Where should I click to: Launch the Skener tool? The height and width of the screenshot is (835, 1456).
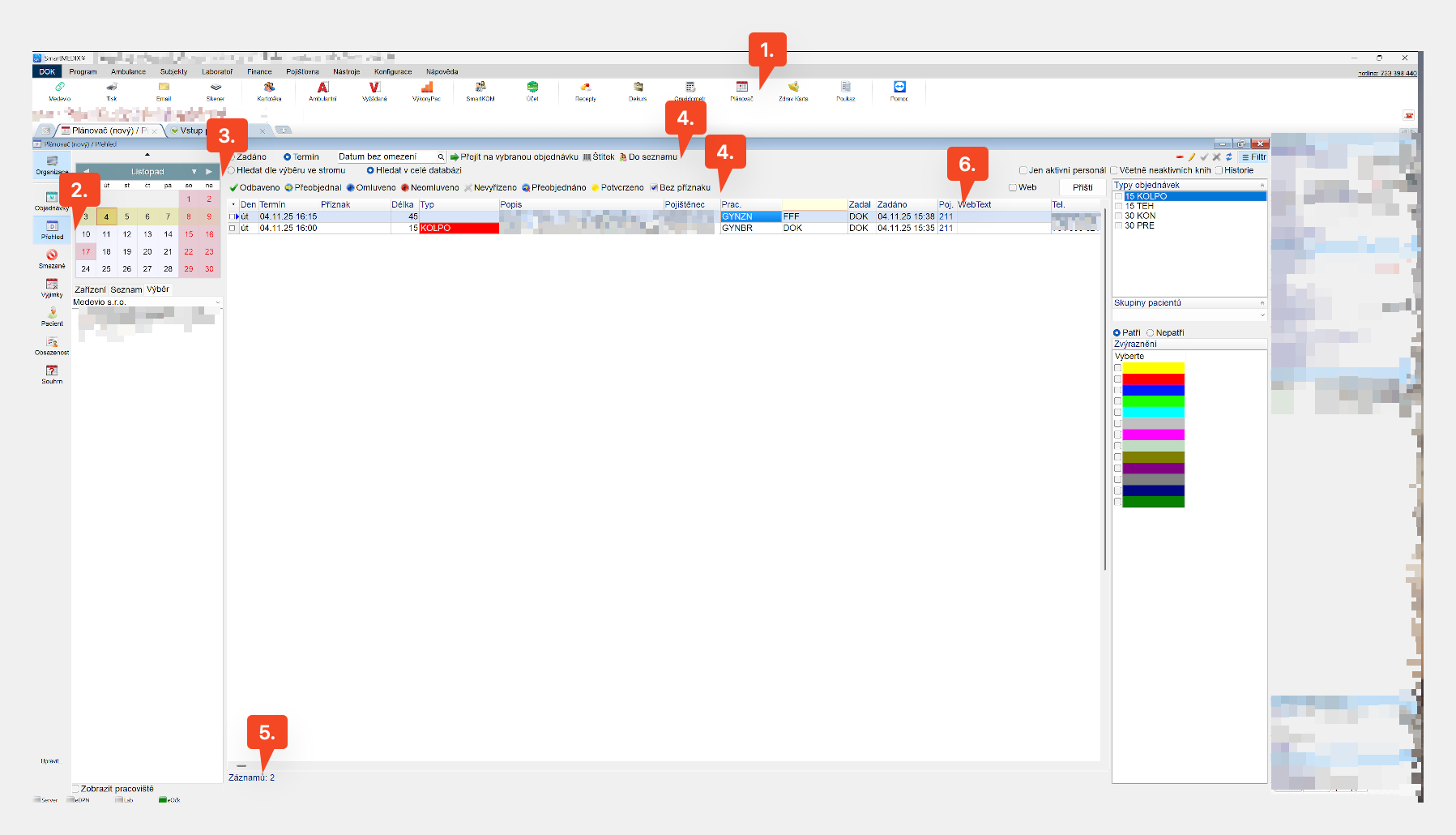[216, 90]
